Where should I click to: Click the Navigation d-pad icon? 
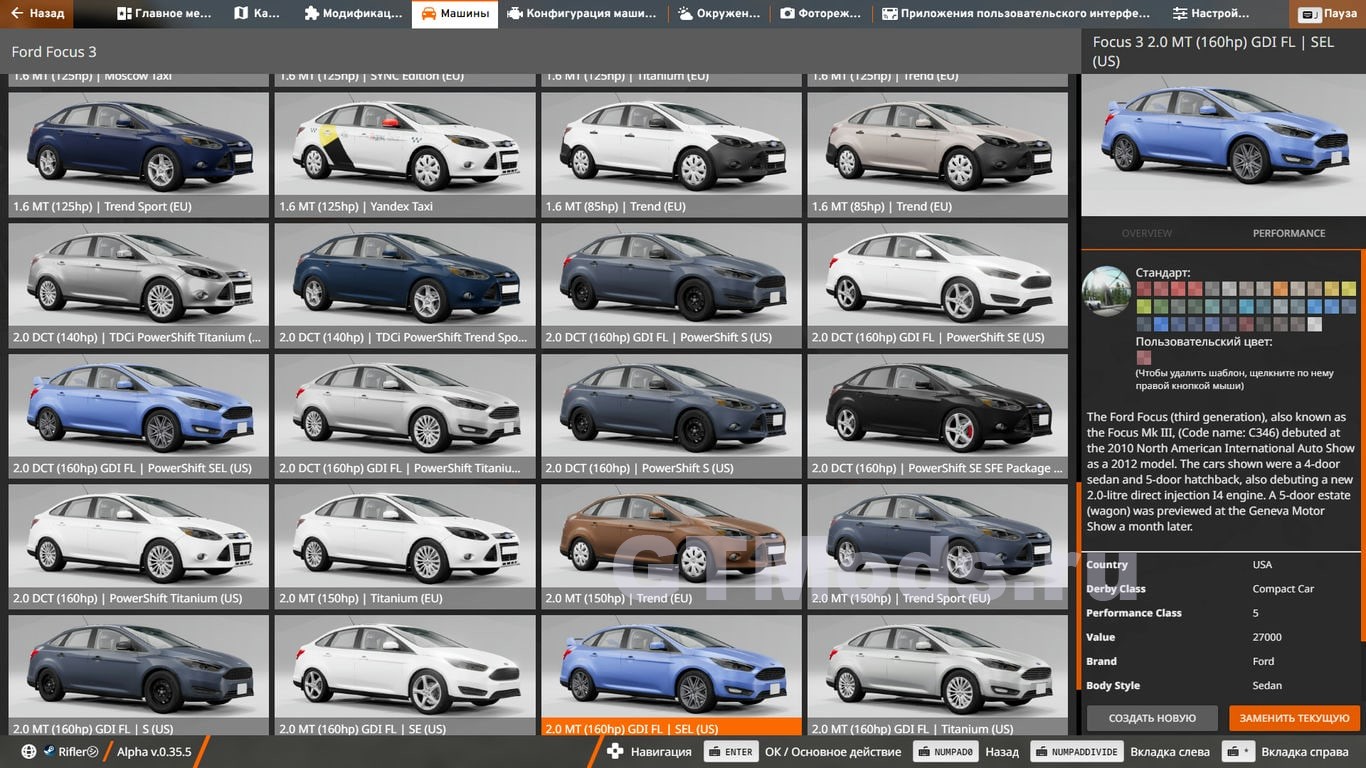[x=615, y=751]
